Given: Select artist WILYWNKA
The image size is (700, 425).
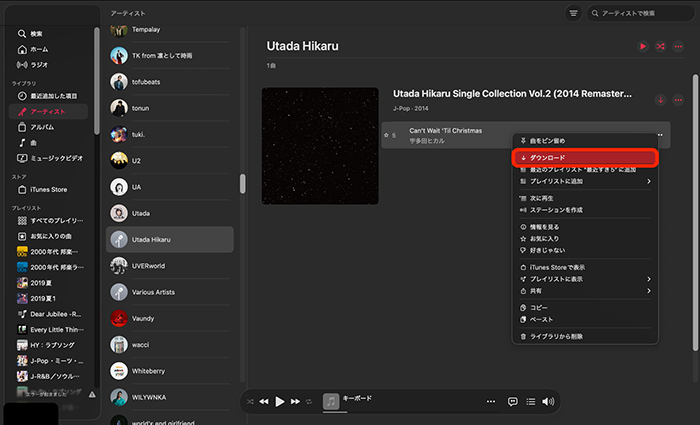Looking at the screenshot, I should 170,397.
